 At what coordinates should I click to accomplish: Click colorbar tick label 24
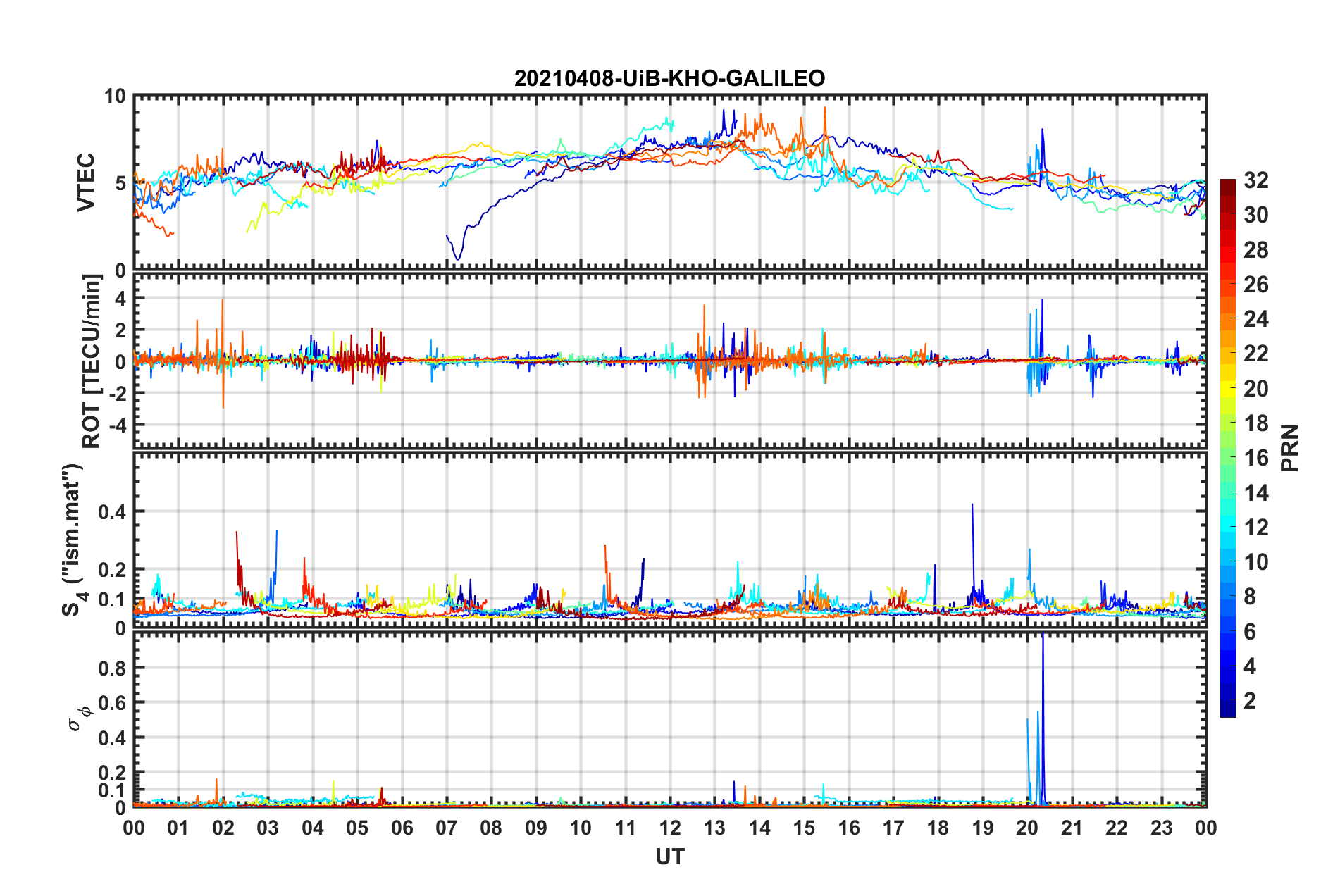[1255, 319]
